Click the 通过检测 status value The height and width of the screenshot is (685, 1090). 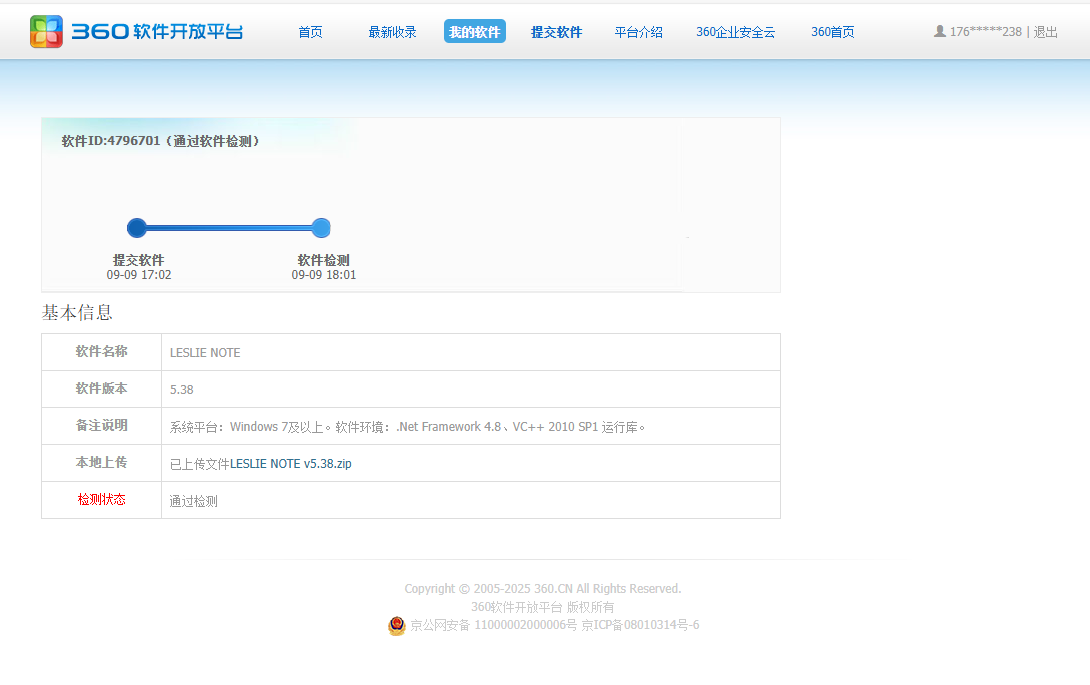click(193, 501)
